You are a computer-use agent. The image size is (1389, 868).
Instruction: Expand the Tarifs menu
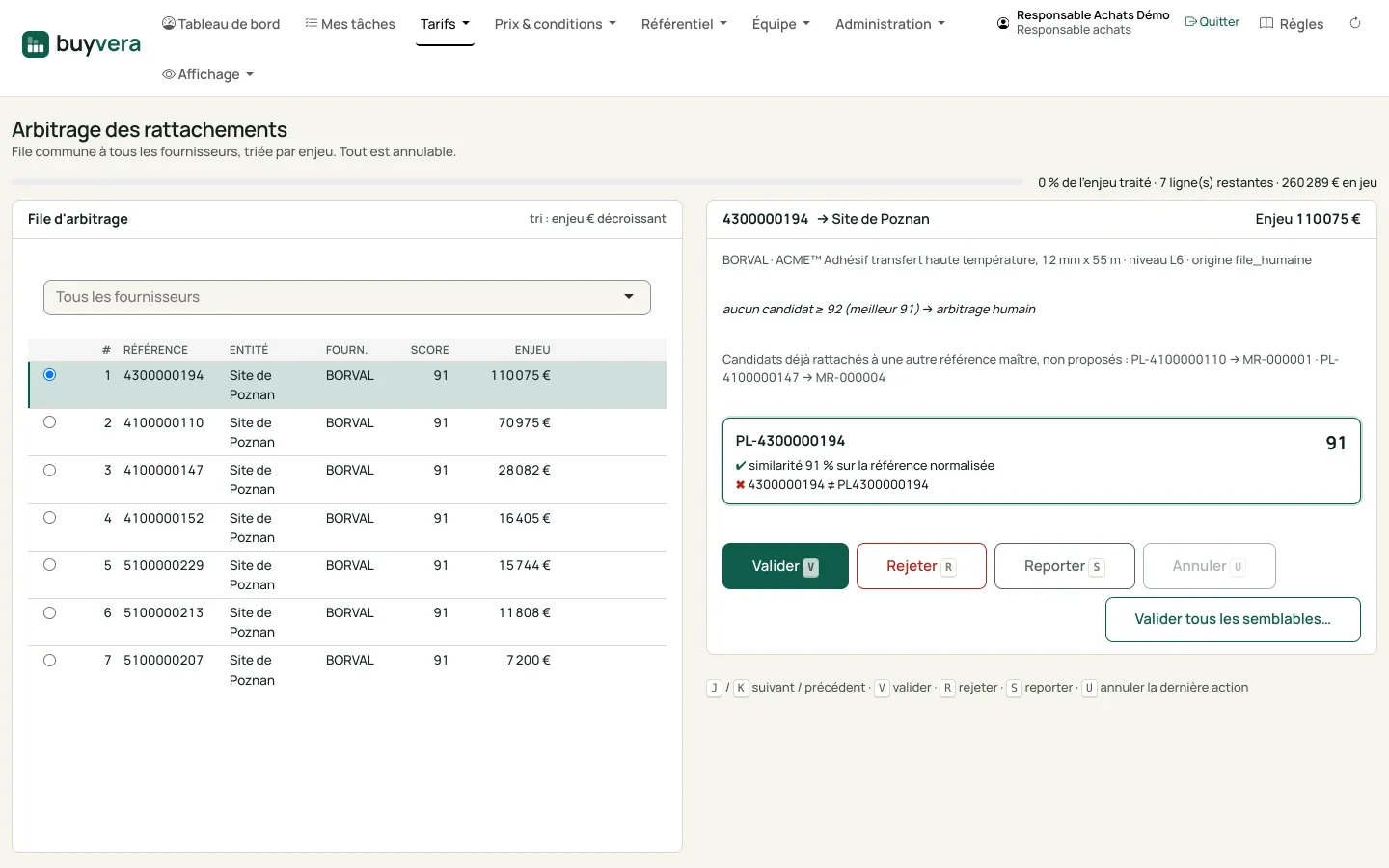[x=445, y=24]
